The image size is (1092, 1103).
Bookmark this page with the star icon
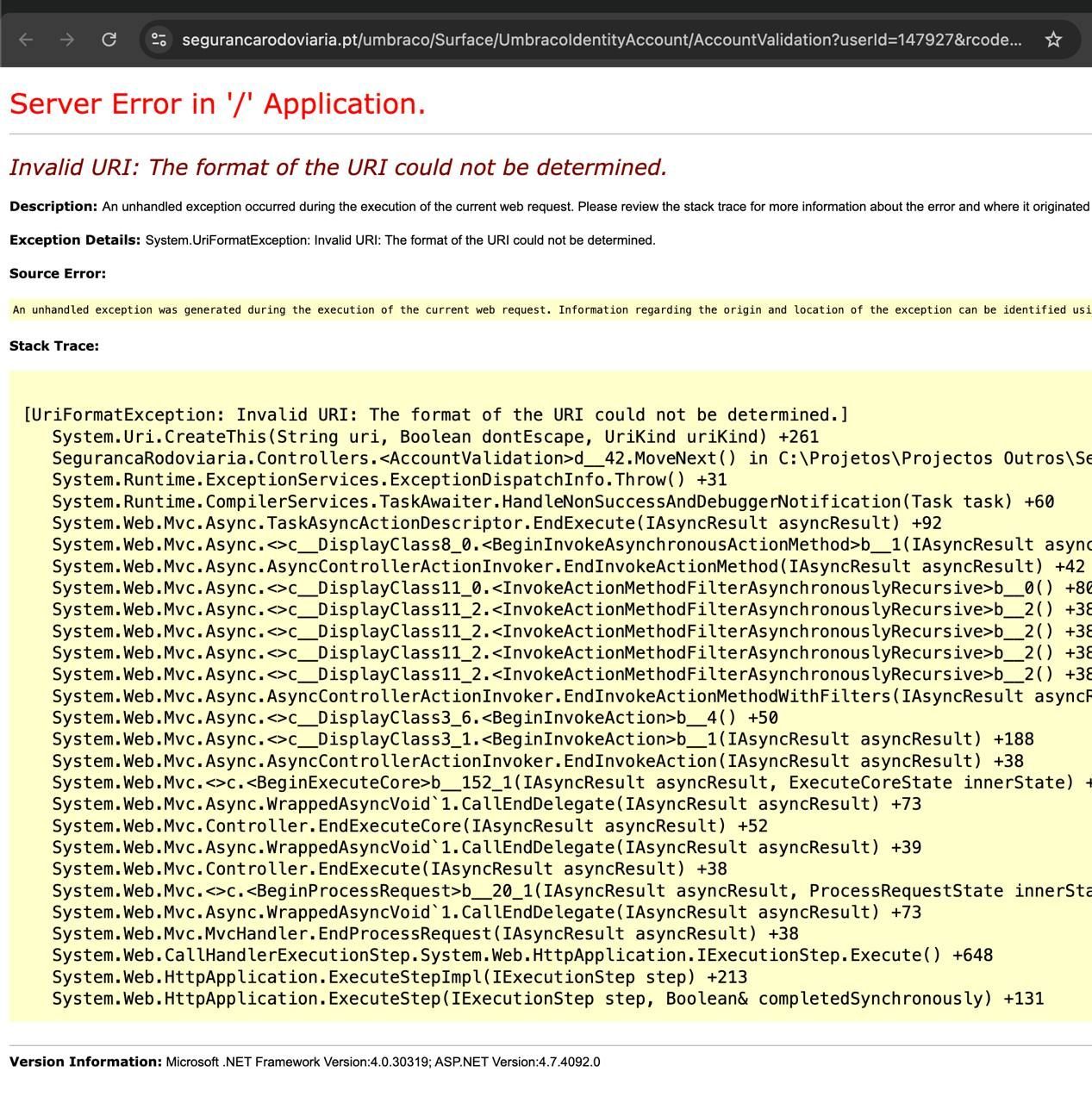1053,40
